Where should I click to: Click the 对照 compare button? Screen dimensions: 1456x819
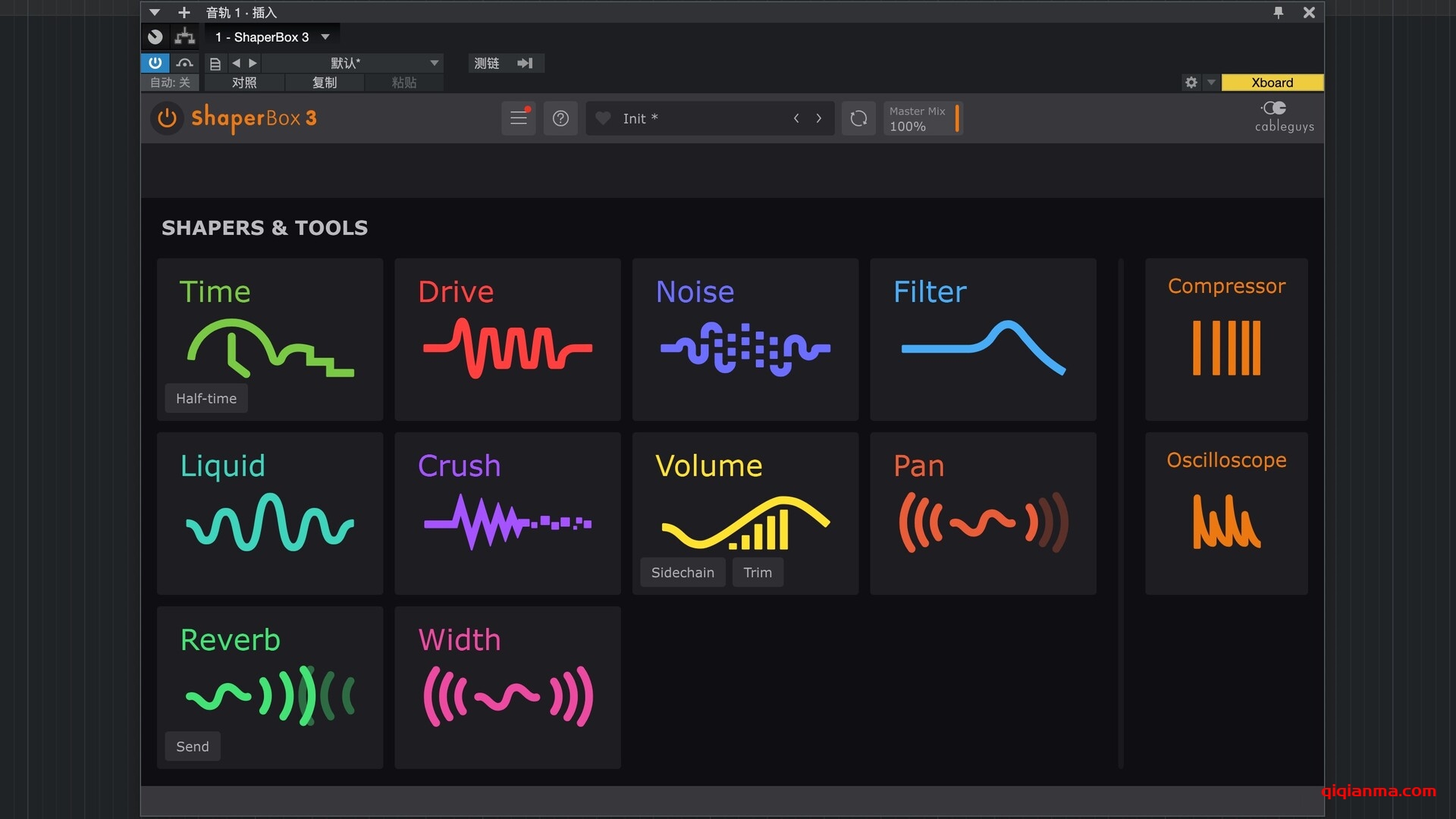244,82
